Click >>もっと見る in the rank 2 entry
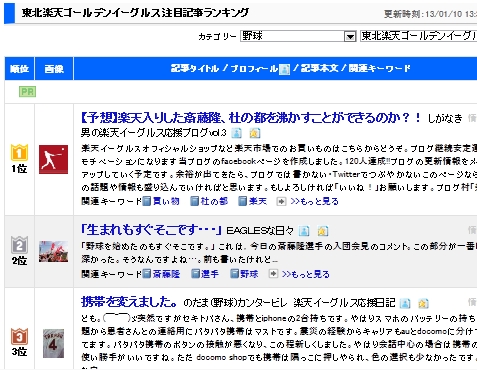This screenshot has width=477, height=370. pyautogui.click(x=305, y=274)
